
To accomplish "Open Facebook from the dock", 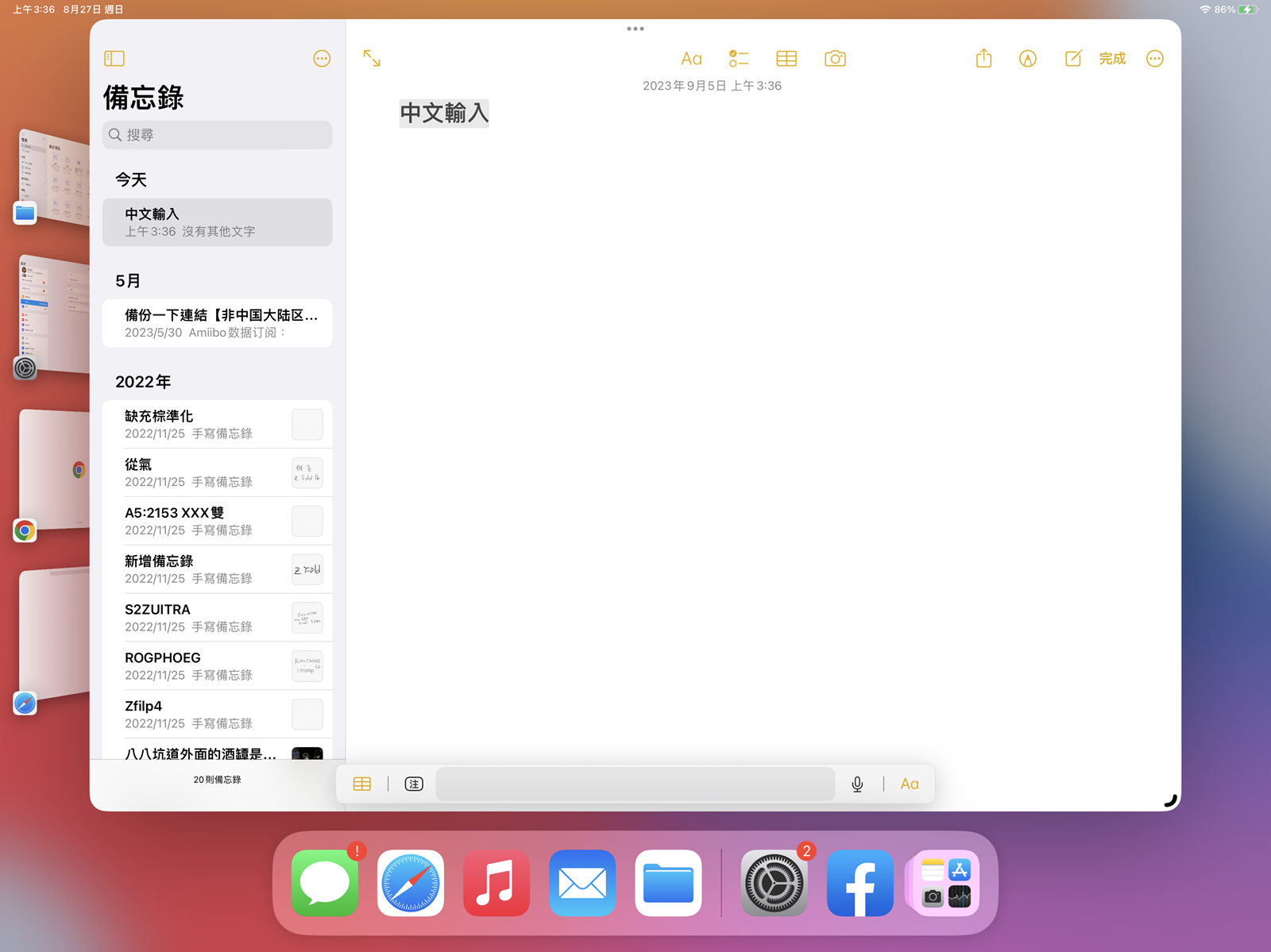I will 860,883.
